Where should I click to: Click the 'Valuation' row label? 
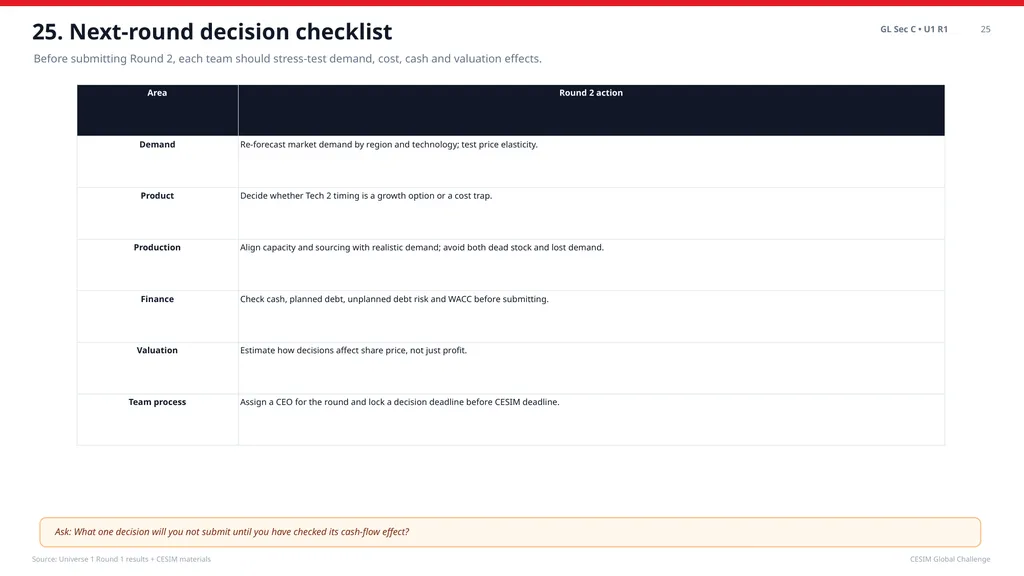coord(157,350)
